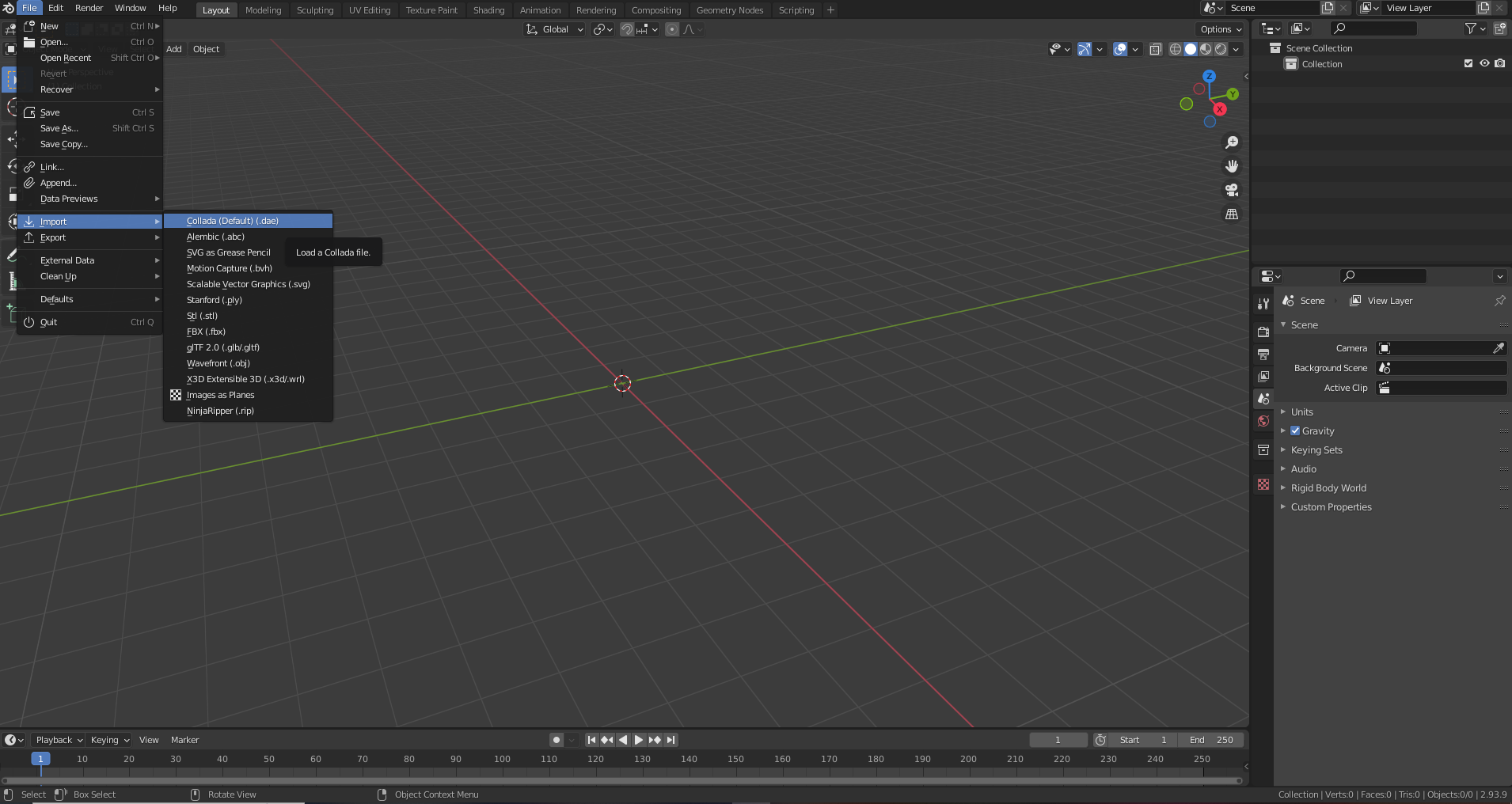The height and width of the screenshot is (804, 1512).
Task: Open the Export submenu
Action: pos(90,237)
